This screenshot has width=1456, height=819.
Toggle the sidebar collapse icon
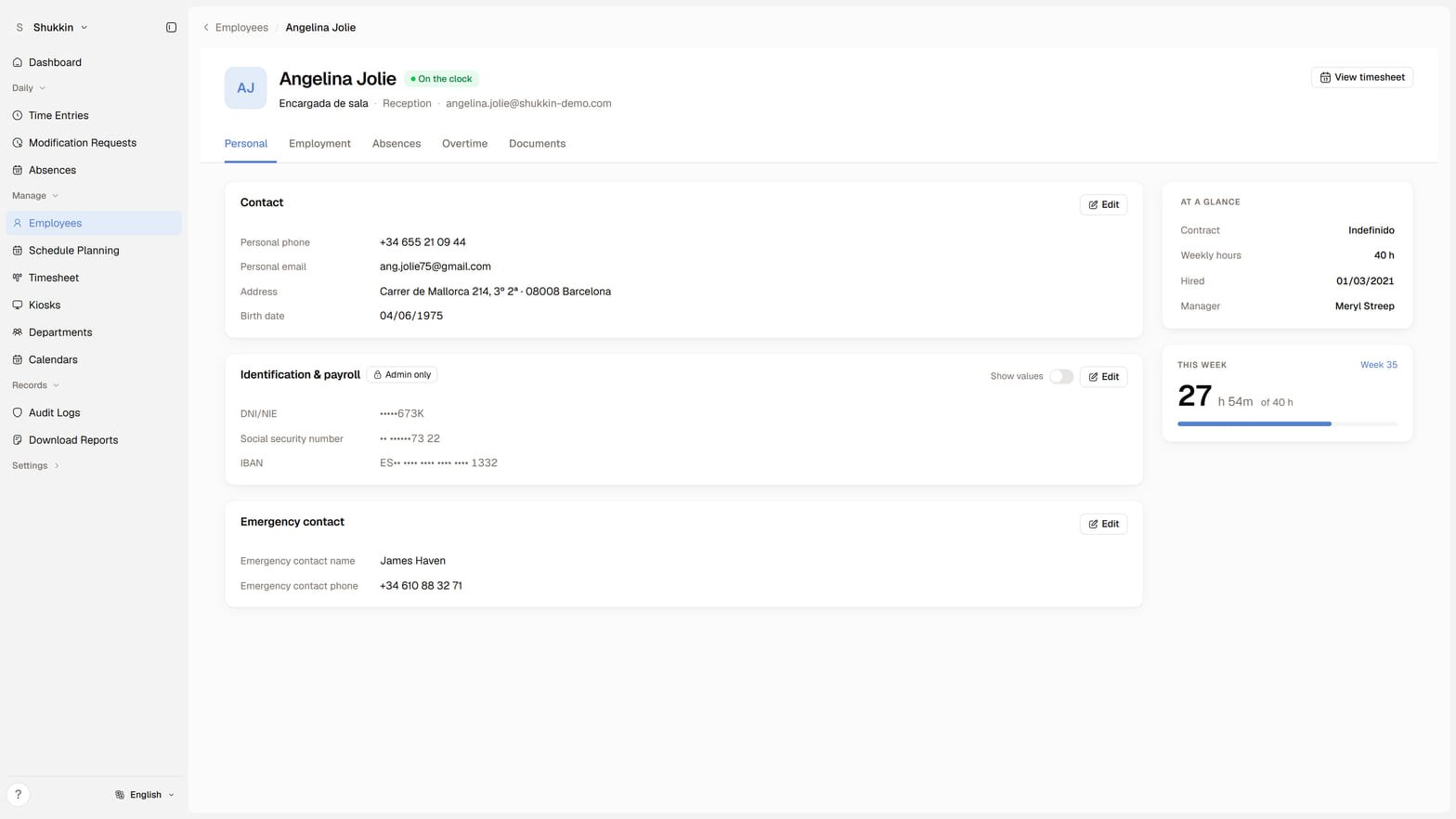[x=171, y=28]
